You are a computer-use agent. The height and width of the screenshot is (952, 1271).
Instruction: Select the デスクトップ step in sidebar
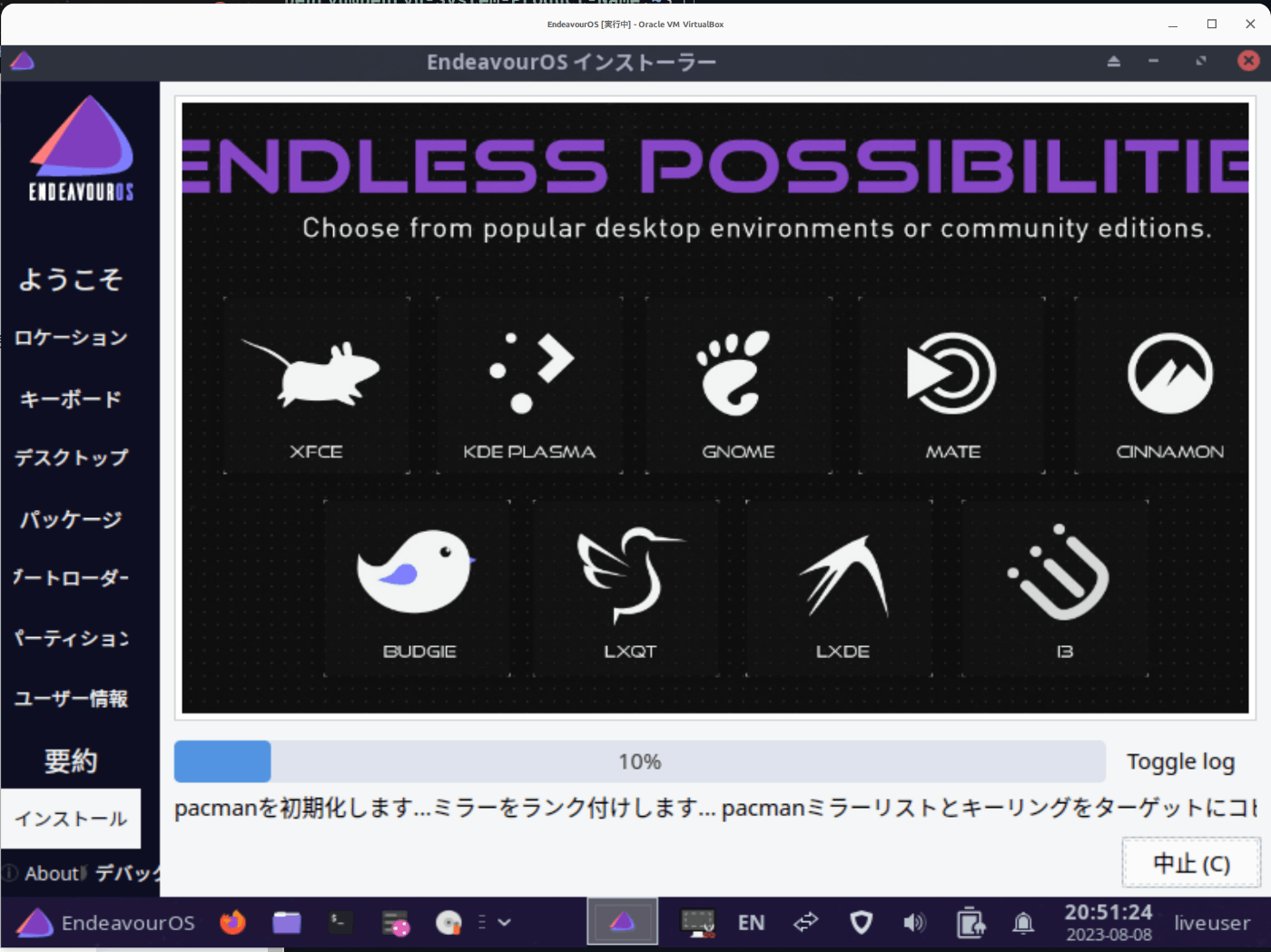point(71,457)
